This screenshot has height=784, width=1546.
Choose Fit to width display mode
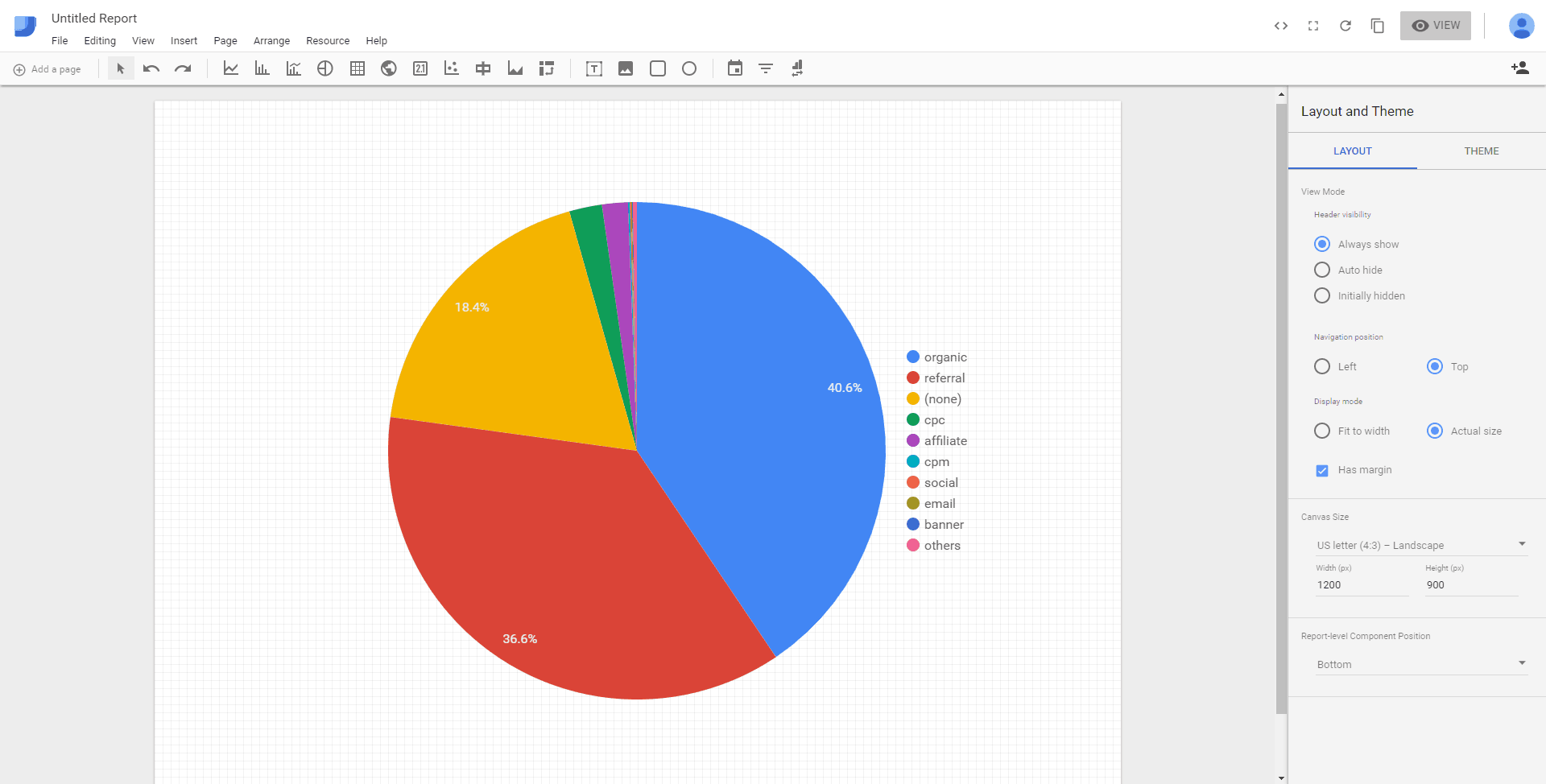1321,431
